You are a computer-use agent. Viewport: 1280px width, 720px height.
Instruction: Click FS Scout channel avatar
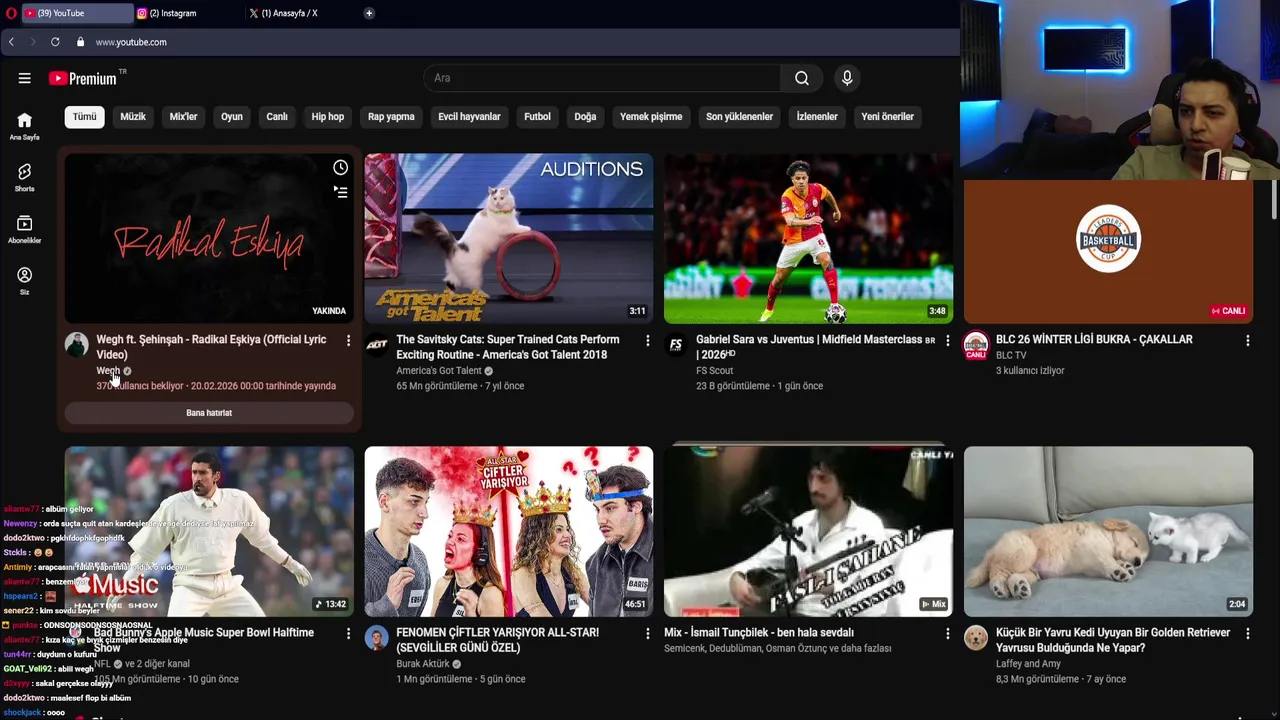676,345
